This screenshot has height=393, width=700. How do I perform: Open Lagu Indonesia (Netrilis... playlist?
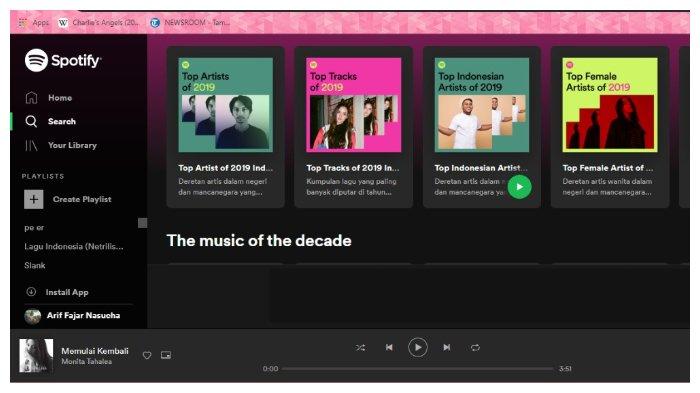[x=74, y=247]
